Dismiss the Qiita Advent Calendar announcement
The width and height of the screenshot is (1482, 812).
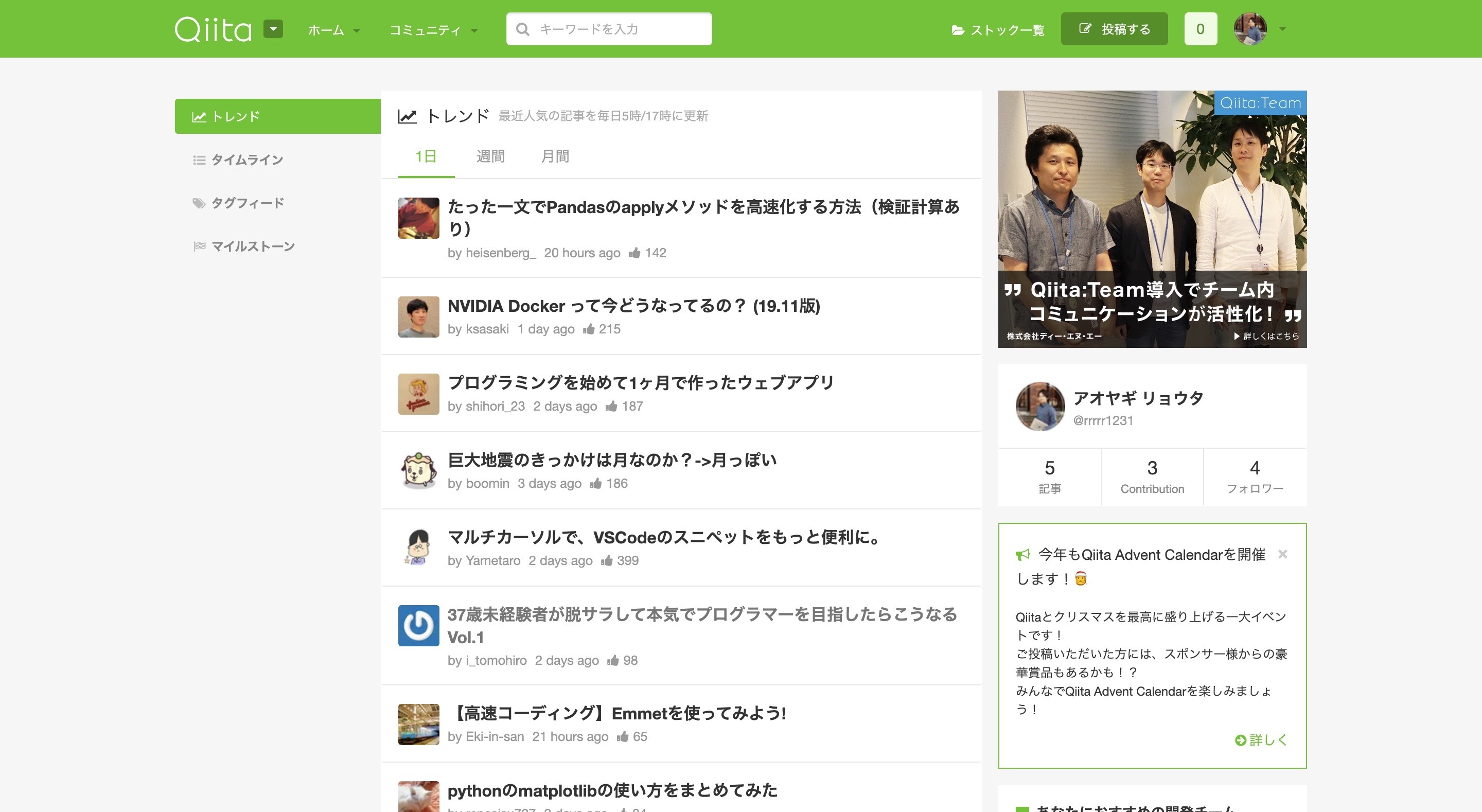click(1283, 554)
